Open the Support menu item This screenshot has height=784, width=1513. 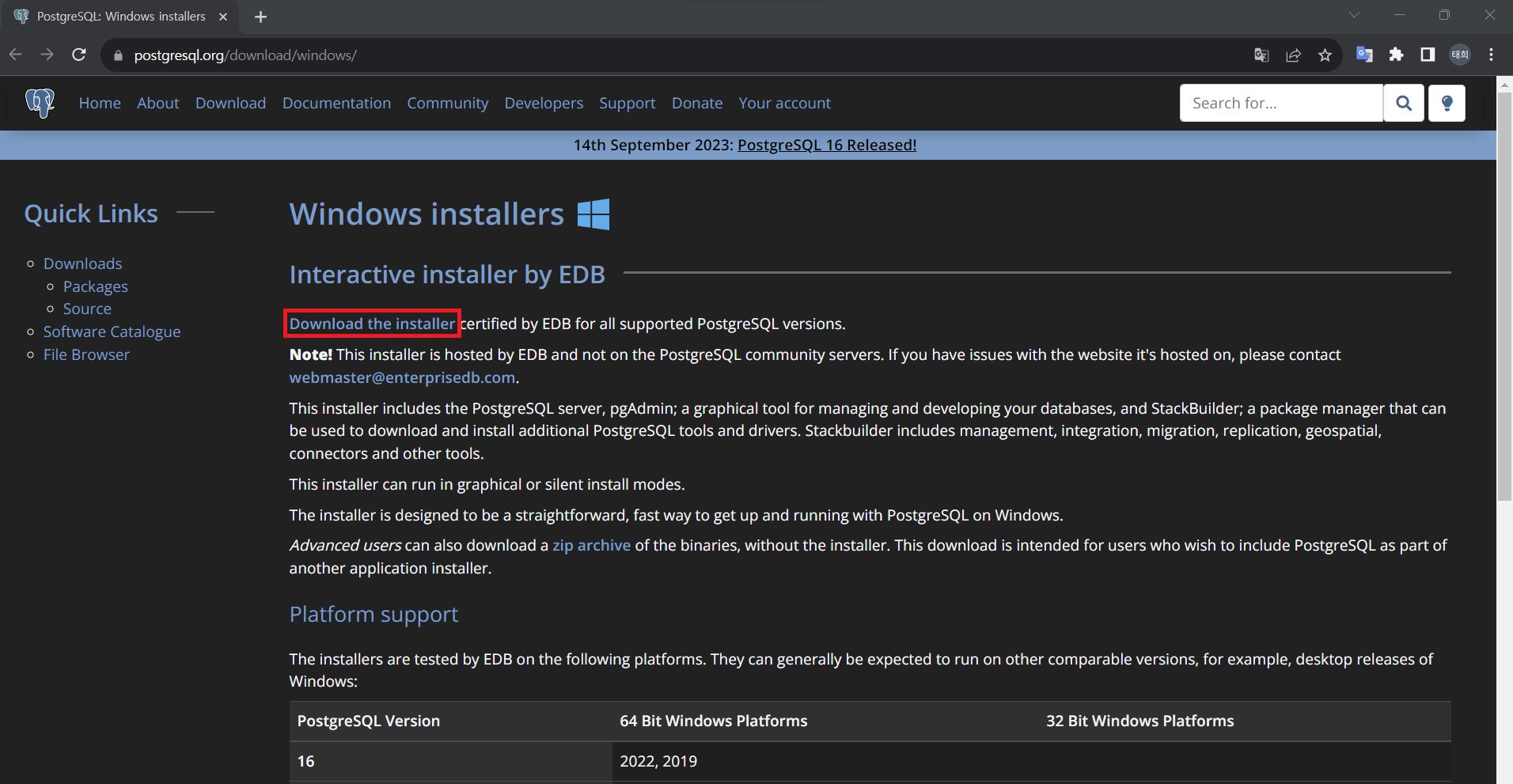[627, 103]
